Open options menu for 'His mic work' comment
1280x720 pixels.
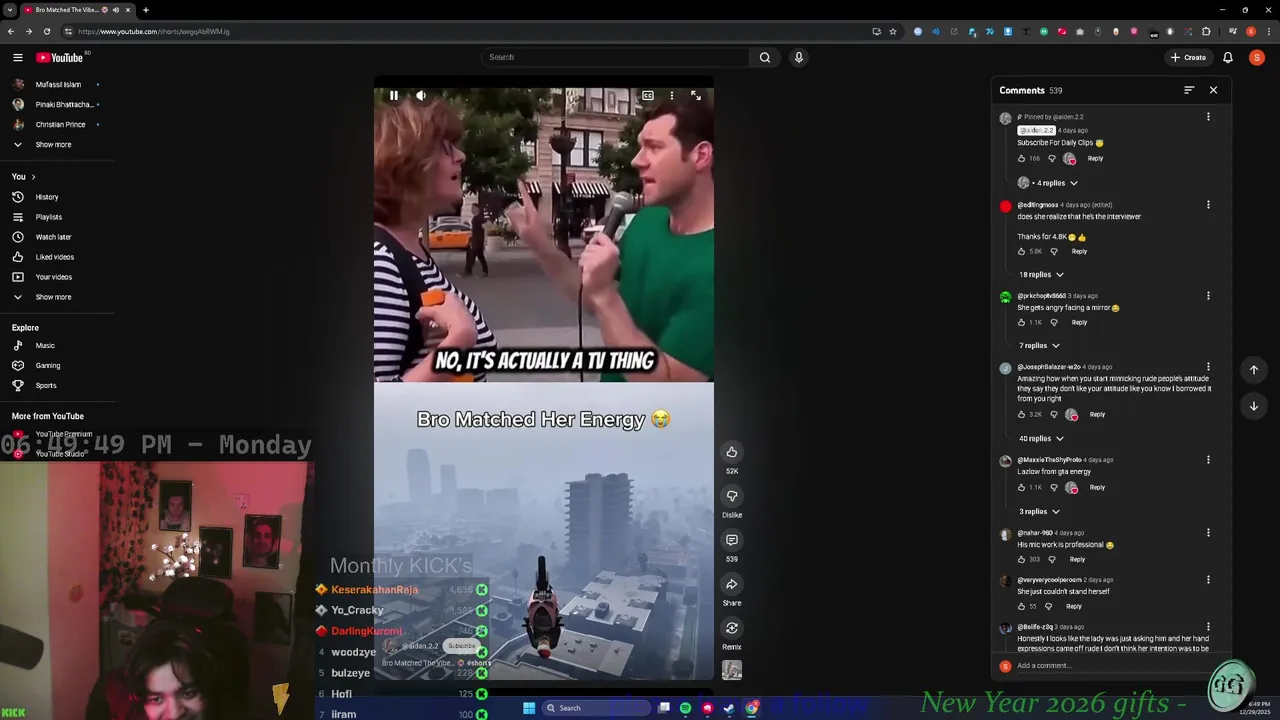coord(1208,533)
